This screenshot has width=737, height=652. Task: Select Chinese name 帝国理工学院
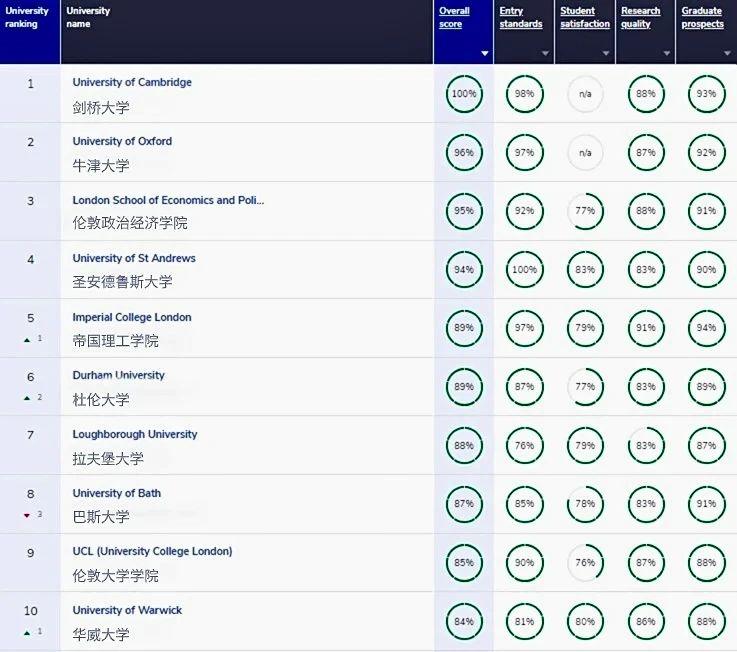116,340
